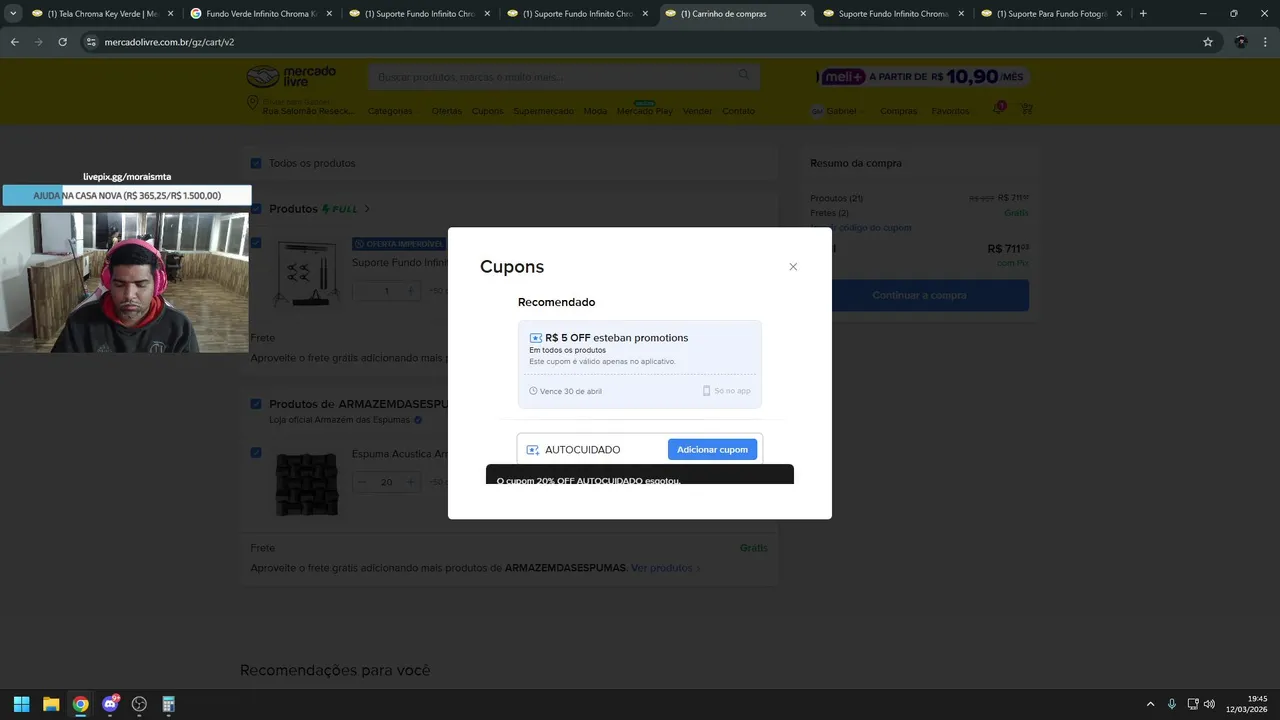Open the Contato page
Image resolution: width=1280 pixels, height=720 pixels.
(x=738, y=111)
